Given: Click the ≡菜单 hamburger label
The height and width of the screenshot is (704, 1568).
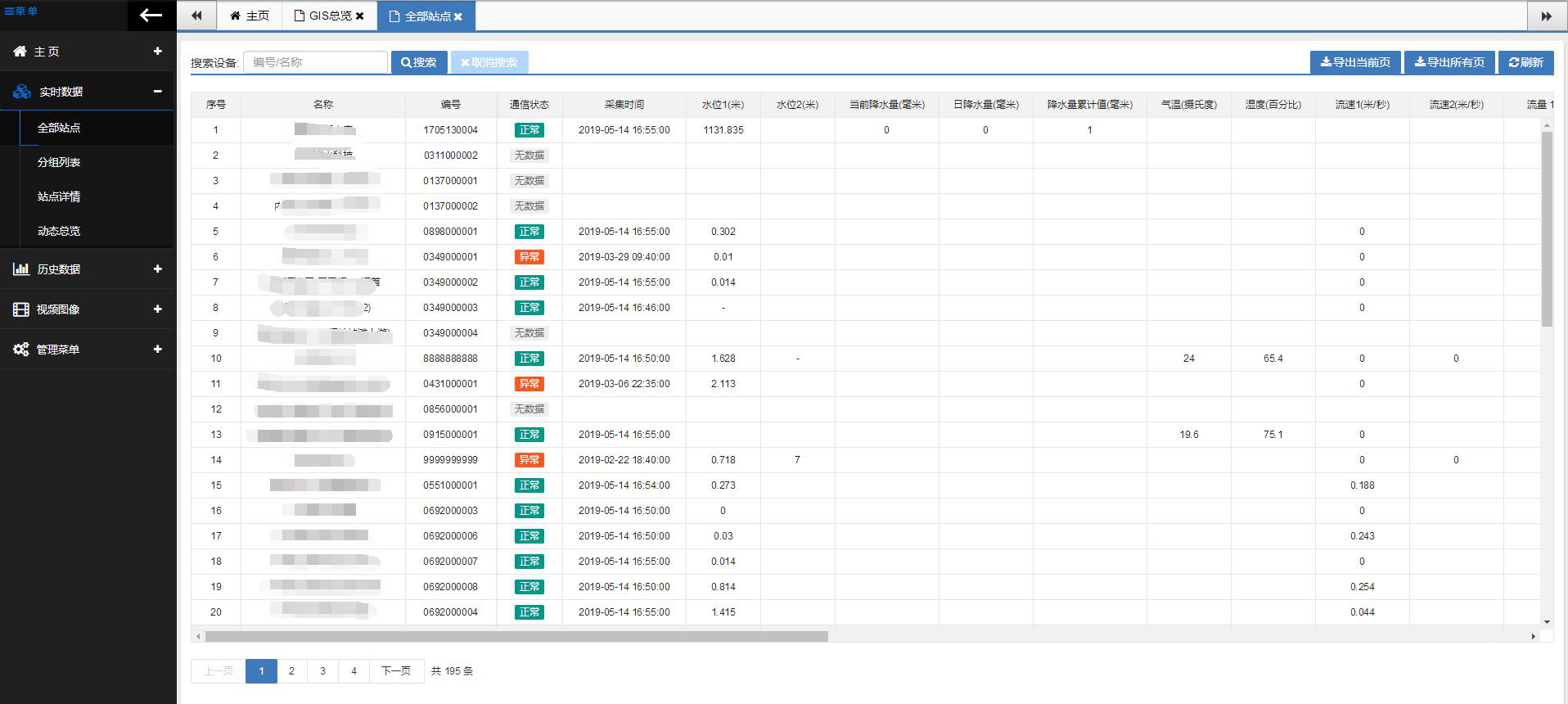Looking at the screenshot, I should 21,11.
